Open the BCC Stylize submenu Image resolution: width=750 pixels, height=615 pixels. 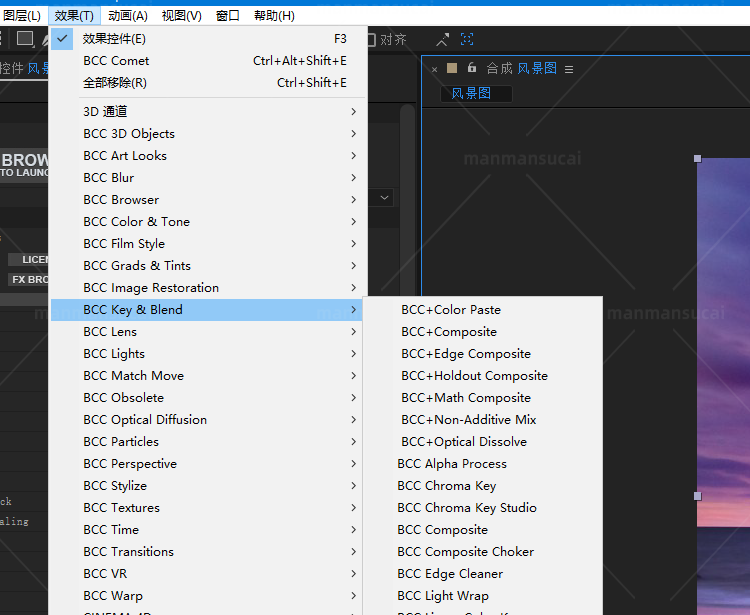[208, 485]
